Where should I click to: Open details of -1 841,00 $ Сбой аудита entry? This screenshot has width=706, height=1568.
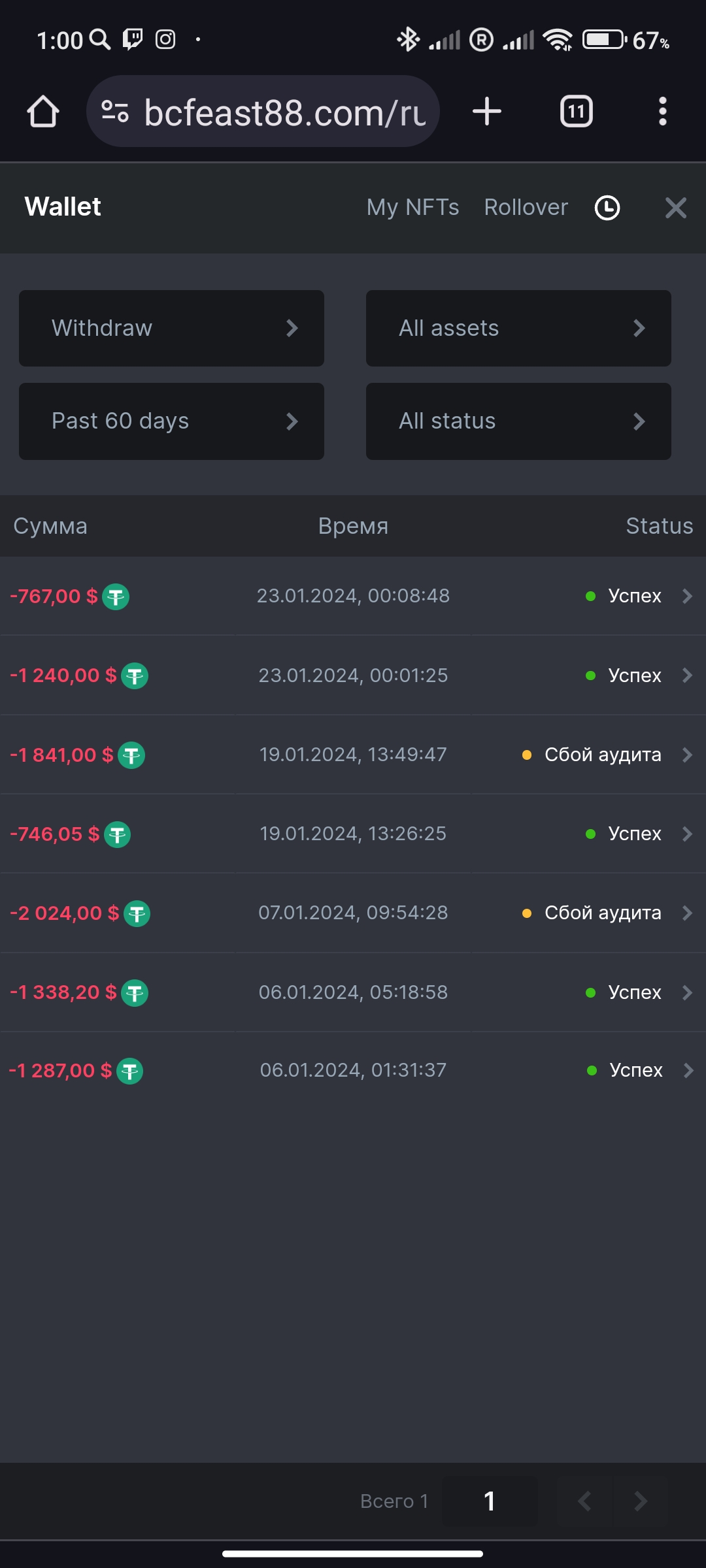353,755
